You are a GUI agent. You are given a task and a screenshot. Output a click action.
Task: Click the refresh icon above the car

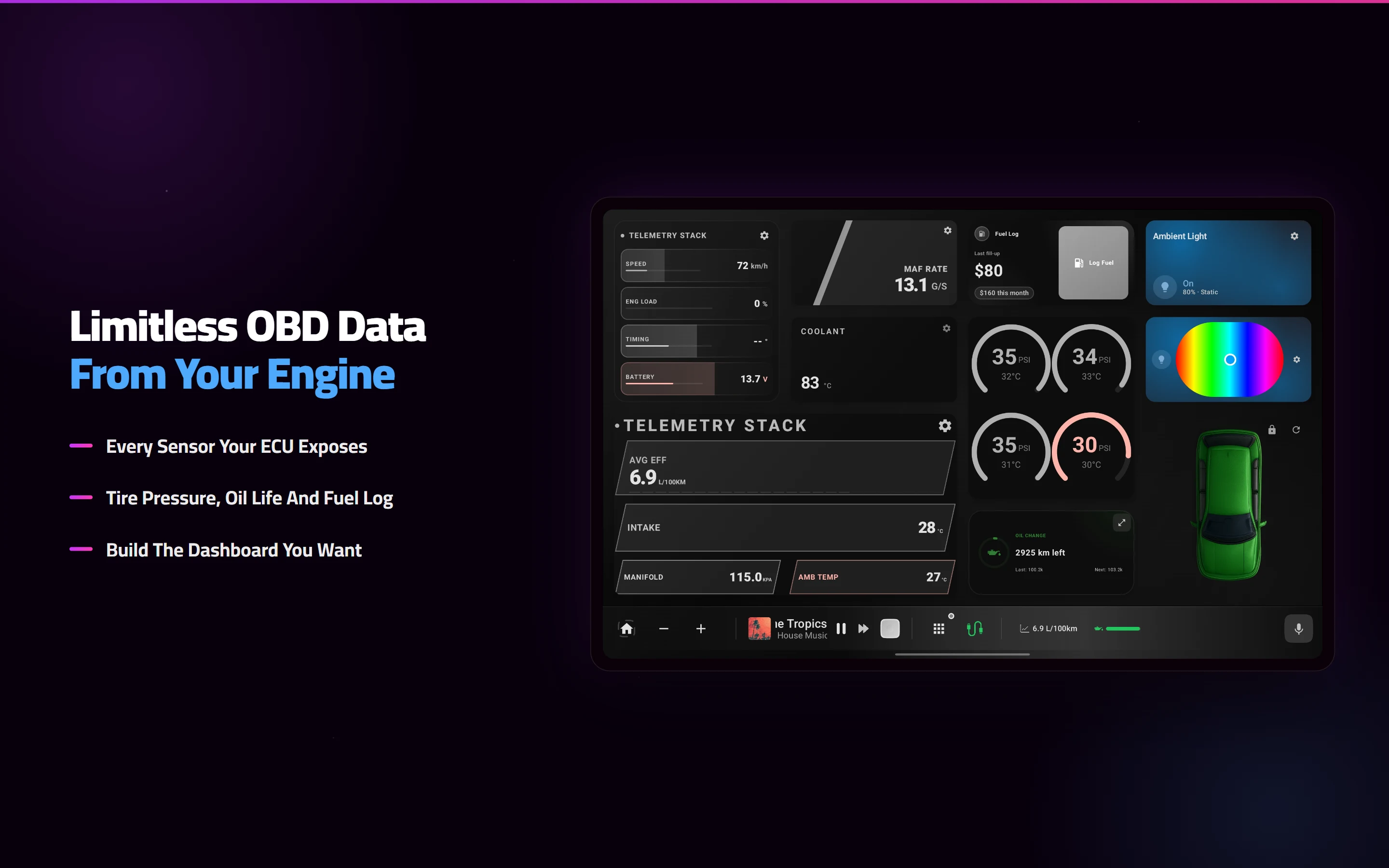click(1296, 429)
